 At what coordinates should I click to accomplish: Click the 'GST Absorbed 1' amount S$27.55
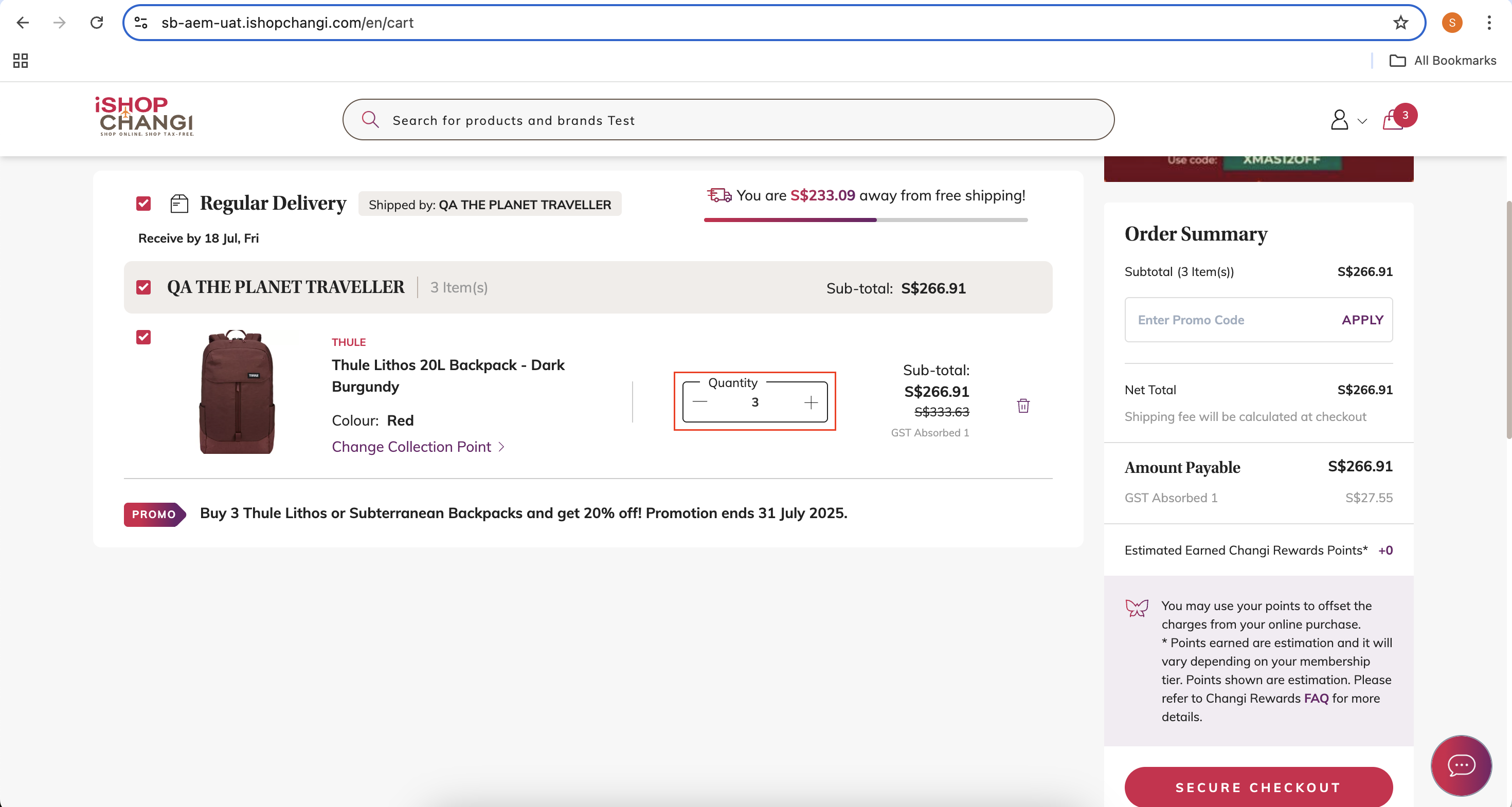tap(1369, 498)
